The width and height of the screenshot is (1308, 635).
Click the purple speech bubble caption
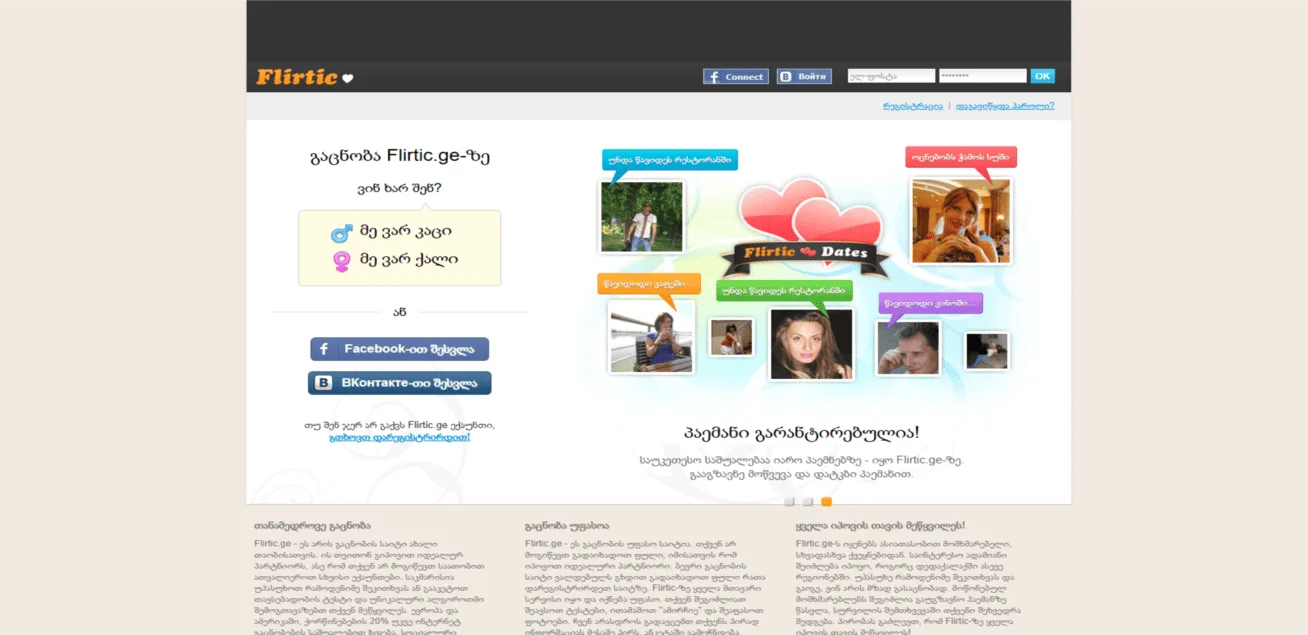tap(931, 302)
